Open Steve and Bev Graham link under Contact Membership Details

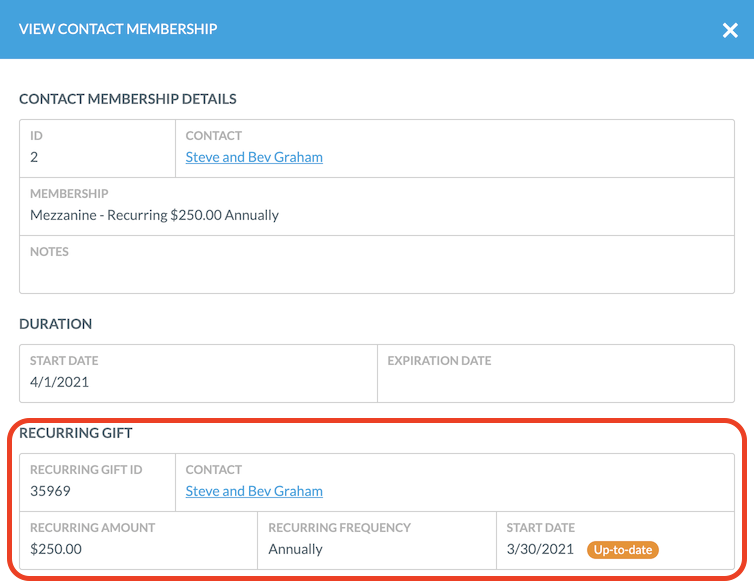254,157
